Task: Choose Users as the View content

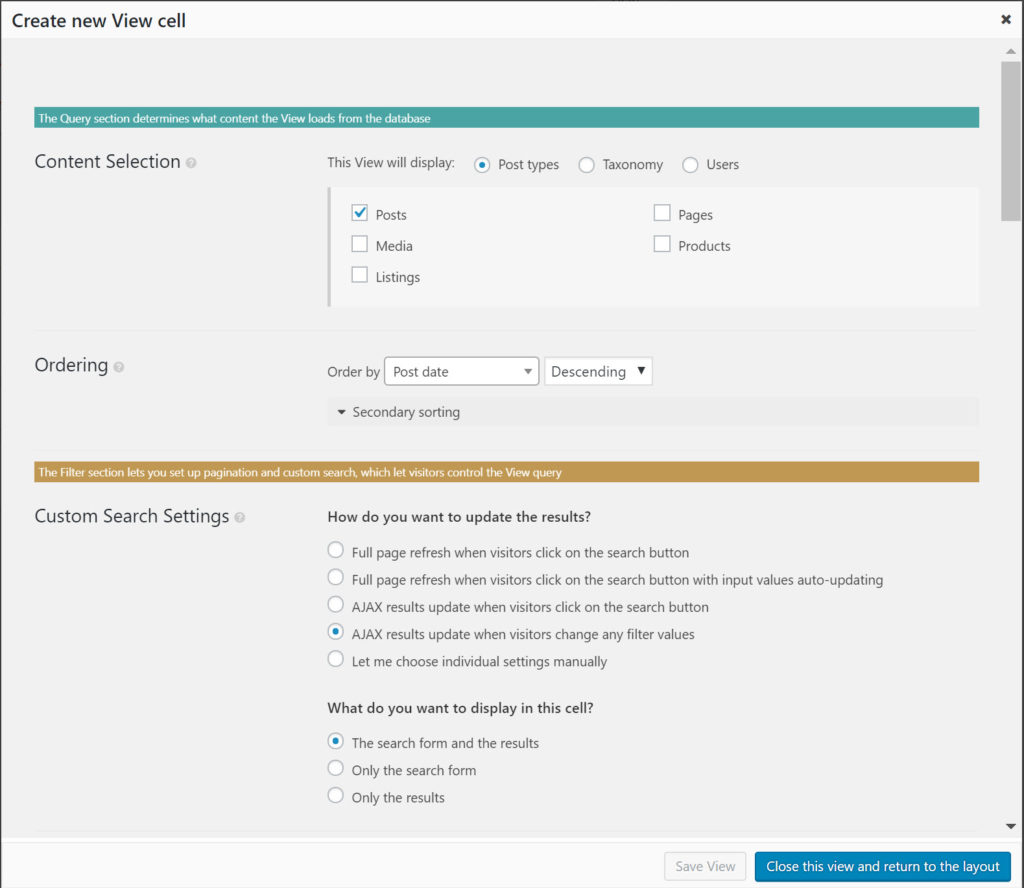Action: pyautogui.click(x=691, y=165)
